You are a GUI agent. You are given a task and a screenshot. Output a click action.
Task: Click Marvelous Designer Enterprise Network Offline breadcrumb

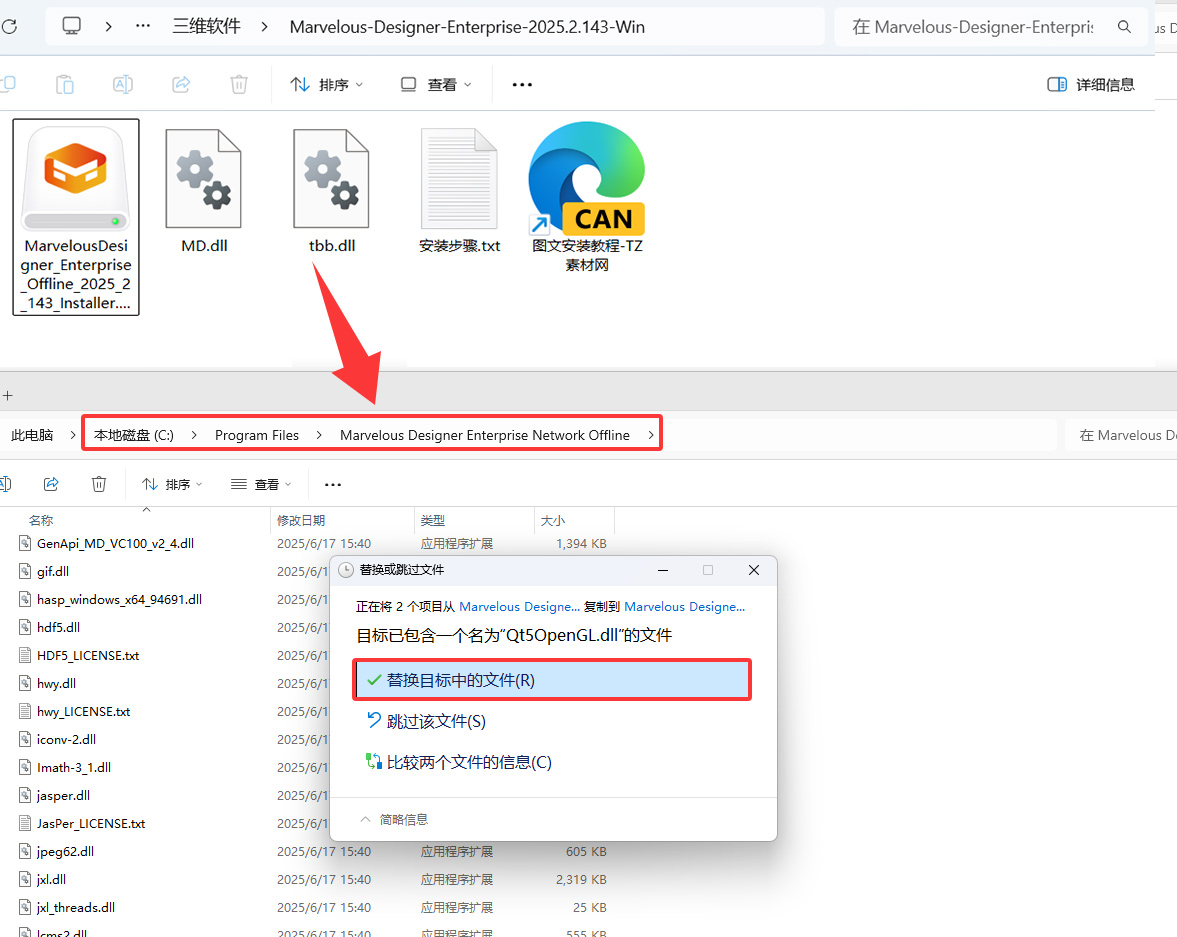(485, 435)
